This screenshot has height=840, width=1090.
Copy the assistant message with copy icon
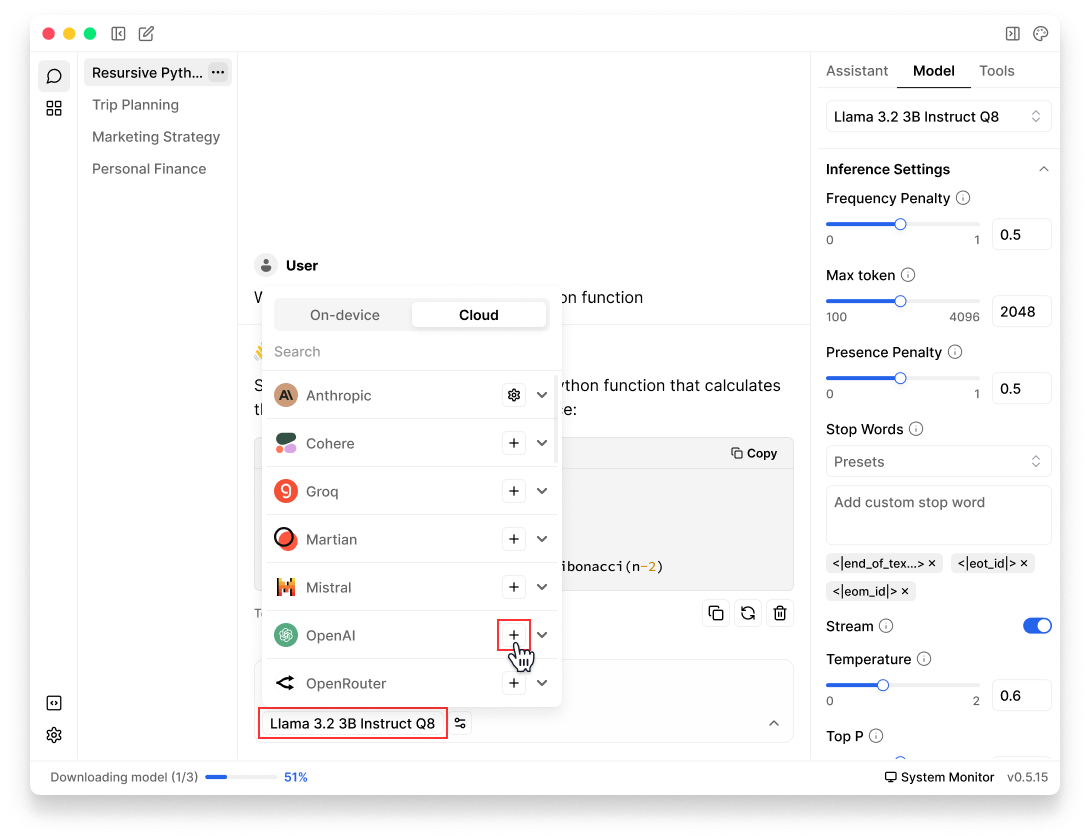point(716,613)
